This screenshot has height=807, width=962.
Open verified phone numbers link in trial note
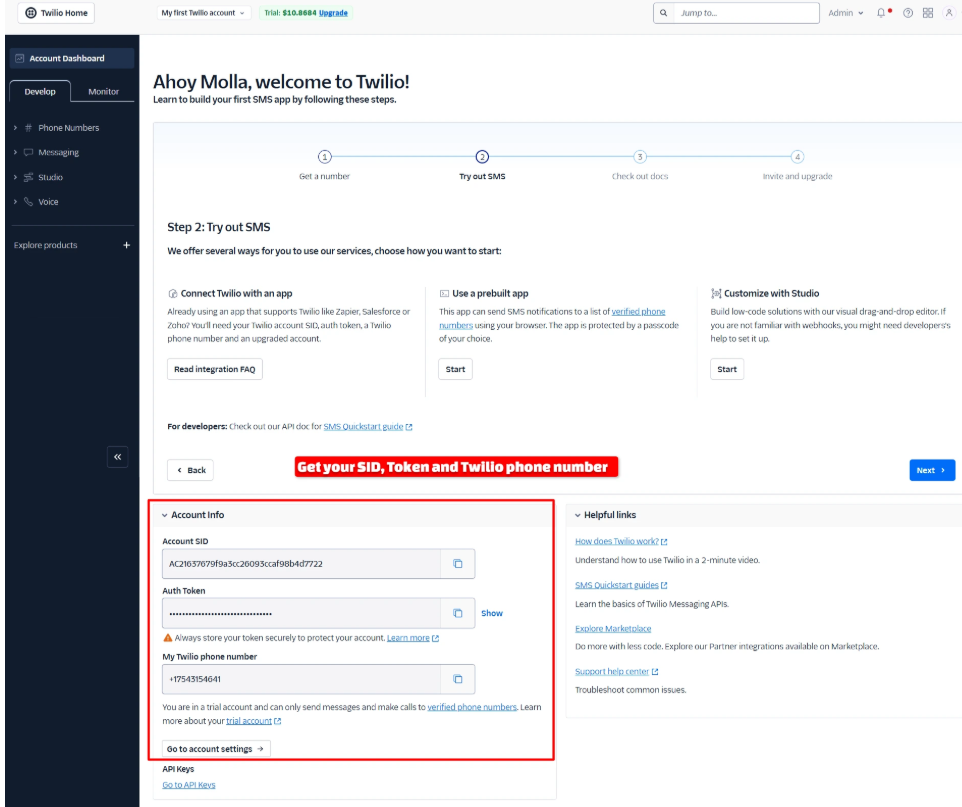472,707
